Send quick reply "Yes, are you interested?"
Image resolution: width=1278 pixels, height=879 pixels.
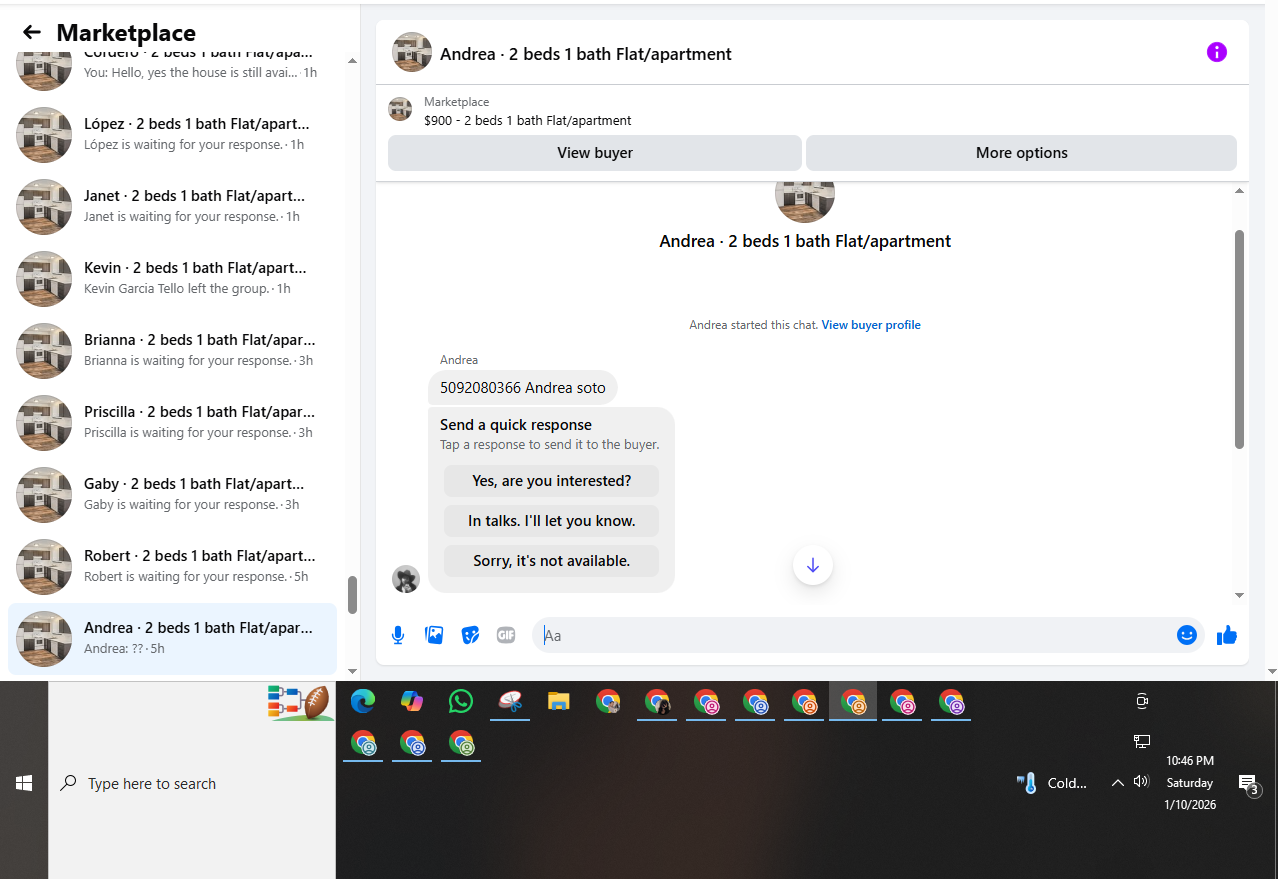[x=551, y=481]
